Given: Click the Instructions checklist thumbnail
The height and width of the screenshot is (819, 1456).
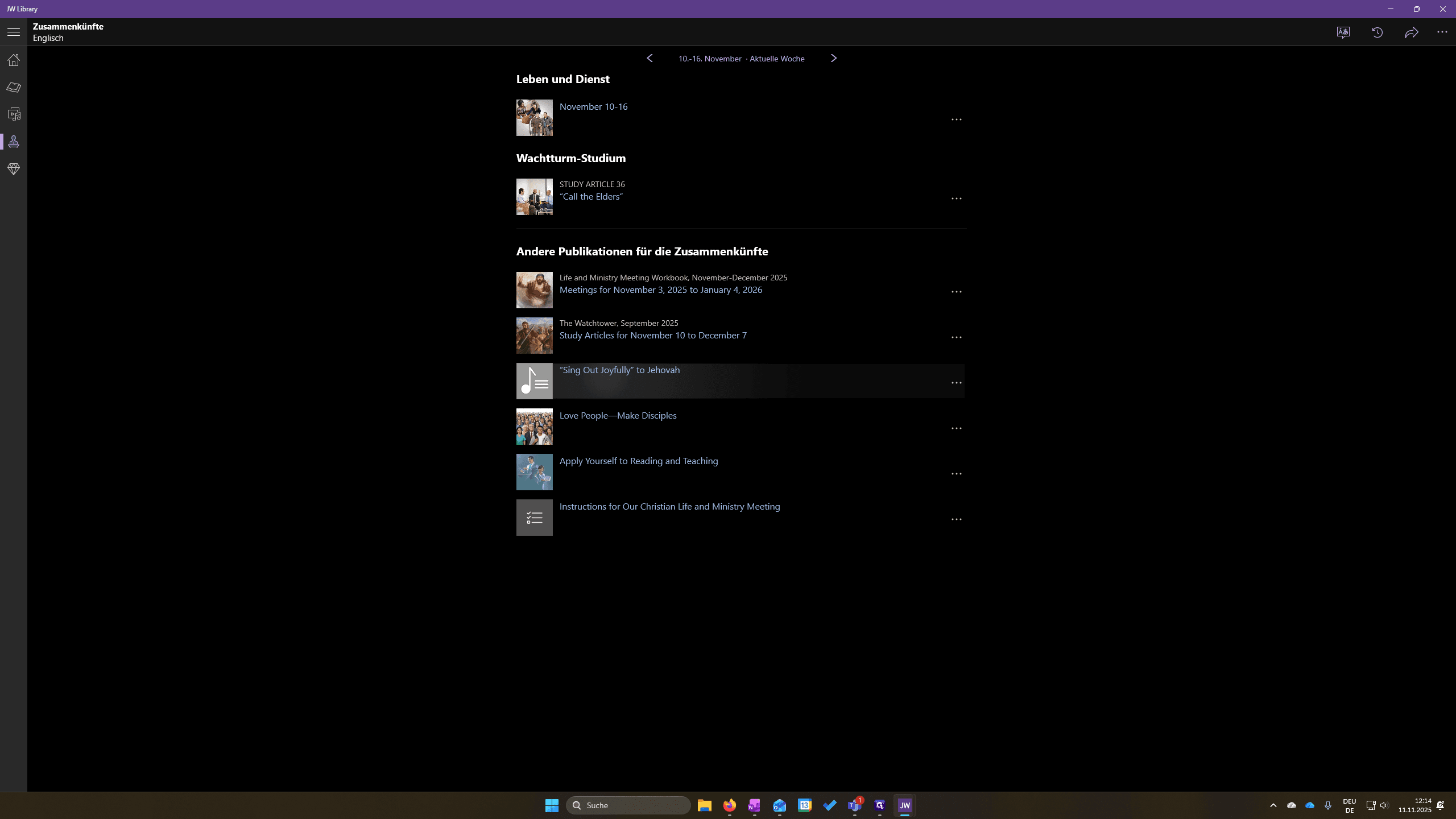Looking at the screenshot, I should 535,518.
